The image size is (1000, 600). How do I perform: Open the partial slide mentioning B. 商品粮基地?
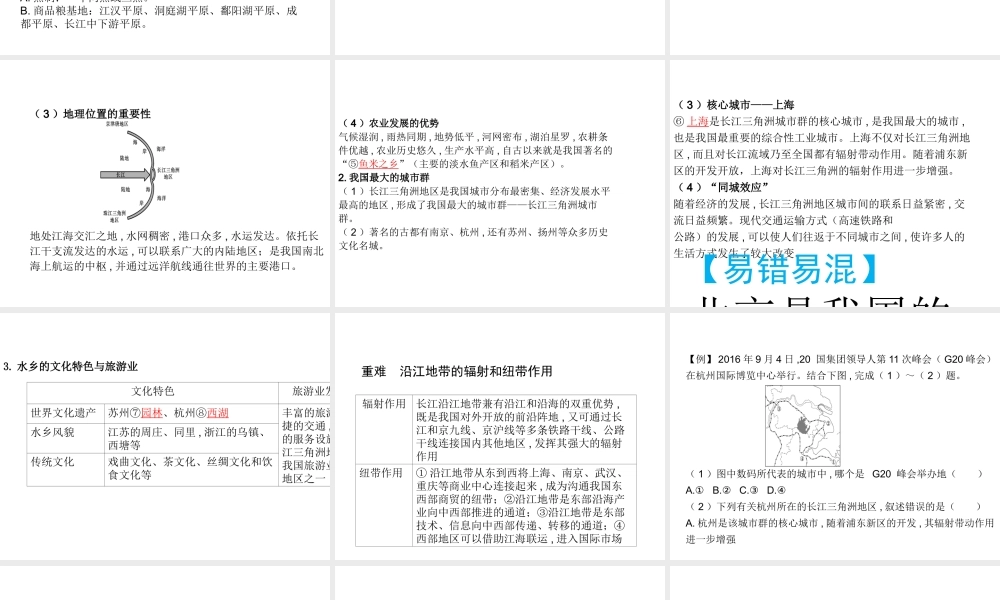165,27
